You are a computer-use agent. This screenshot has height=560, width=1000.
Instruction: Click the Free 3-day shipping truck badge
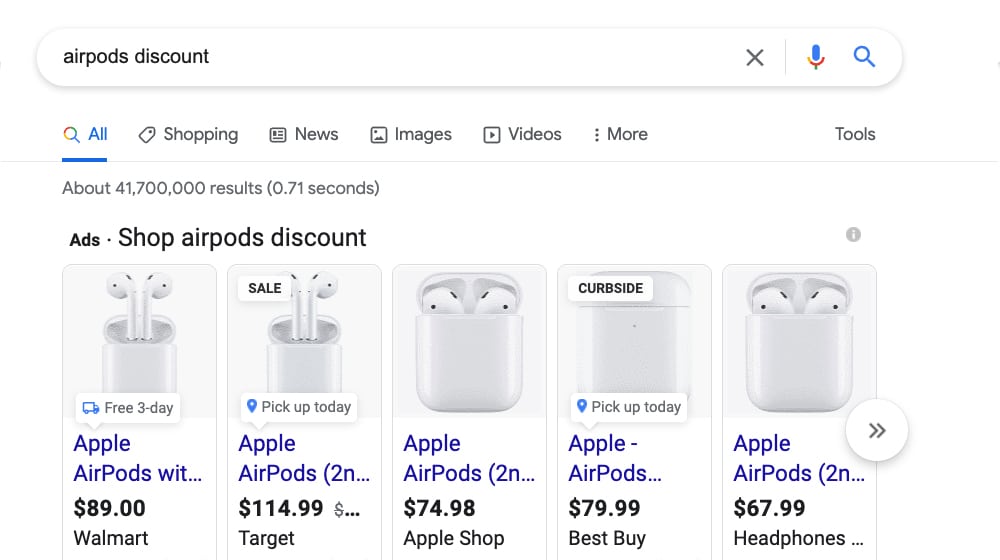pyautogui.click(x=128, y=408)
